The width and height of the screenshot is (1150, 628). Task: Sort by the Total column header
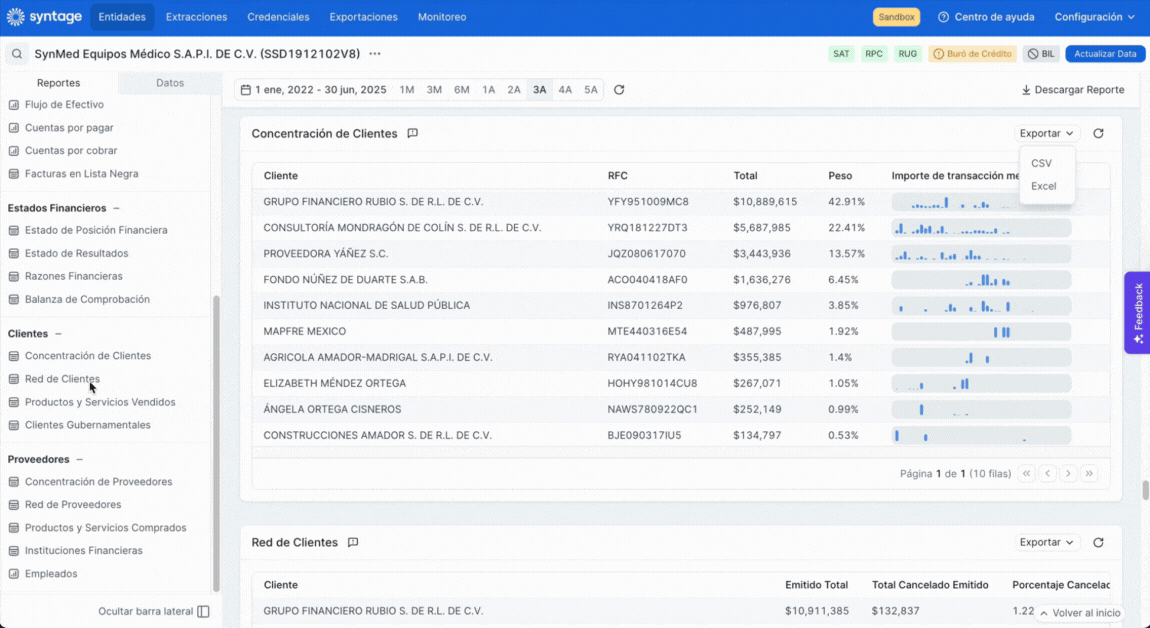tap(745, 175)
